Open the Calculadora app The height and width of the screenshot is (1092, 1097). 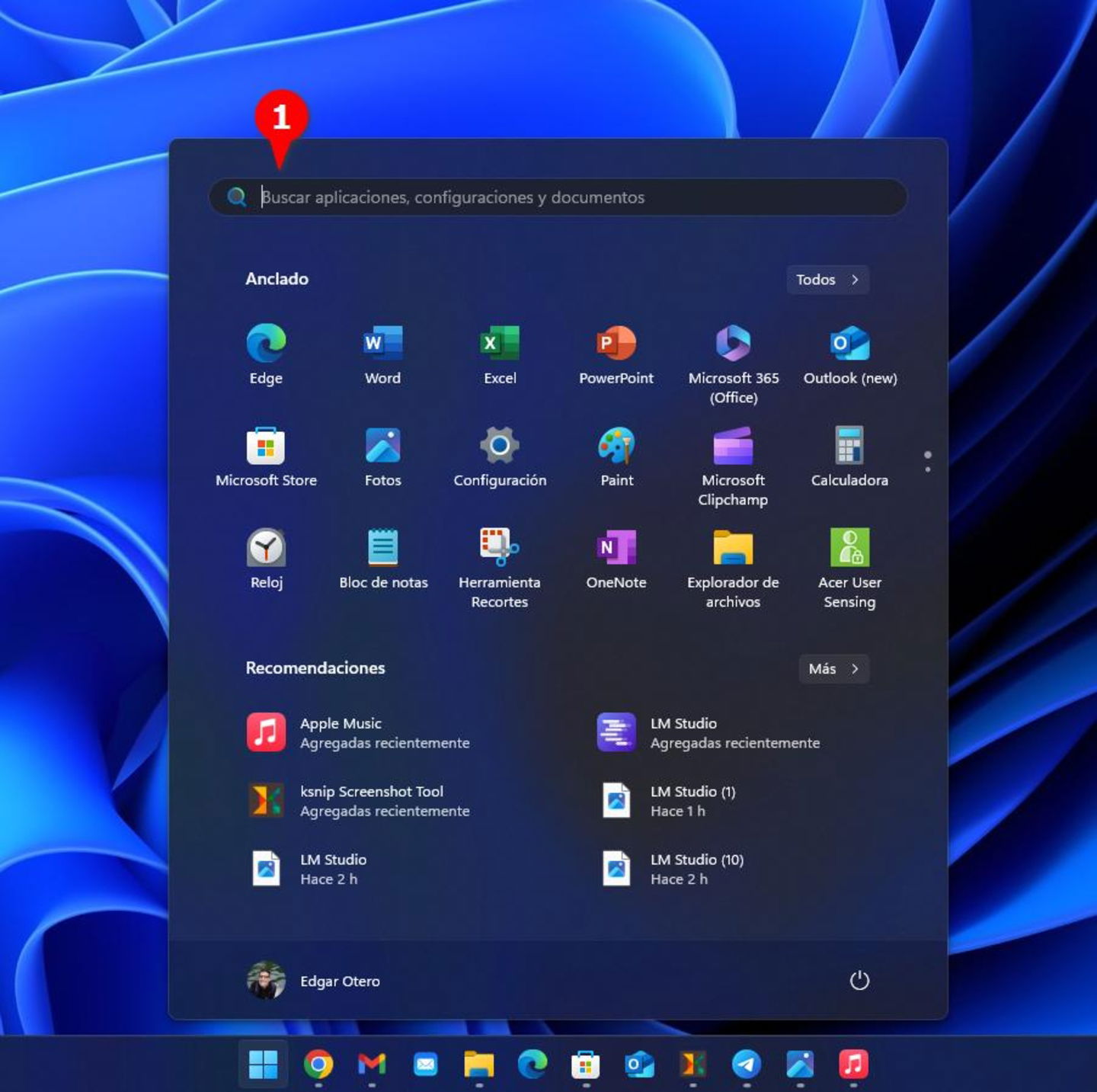[x=850, y=456]
